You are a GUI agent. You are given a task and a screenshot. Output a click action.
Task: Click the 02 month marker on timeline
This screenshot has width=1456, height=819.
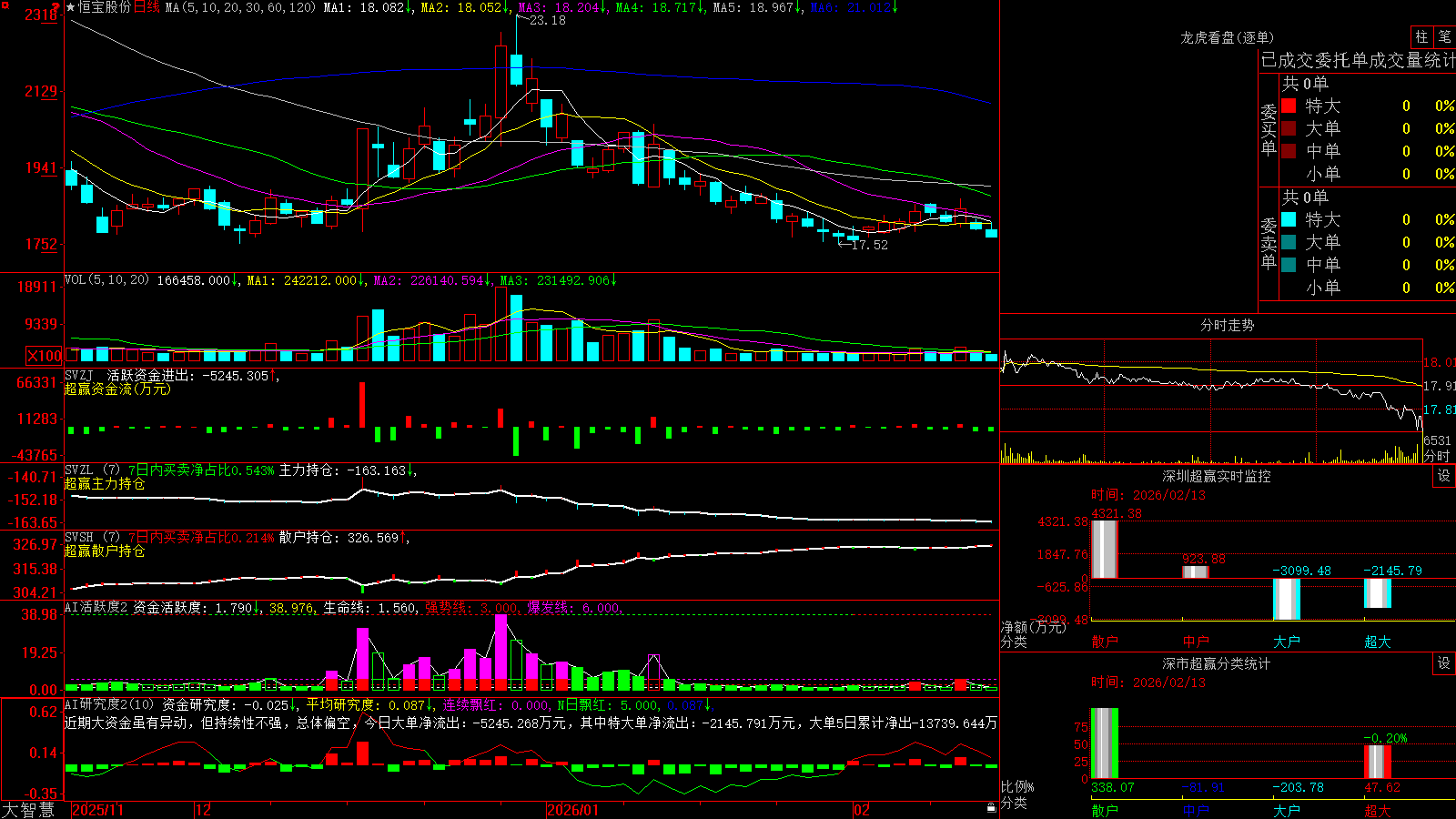pos(862,810)
